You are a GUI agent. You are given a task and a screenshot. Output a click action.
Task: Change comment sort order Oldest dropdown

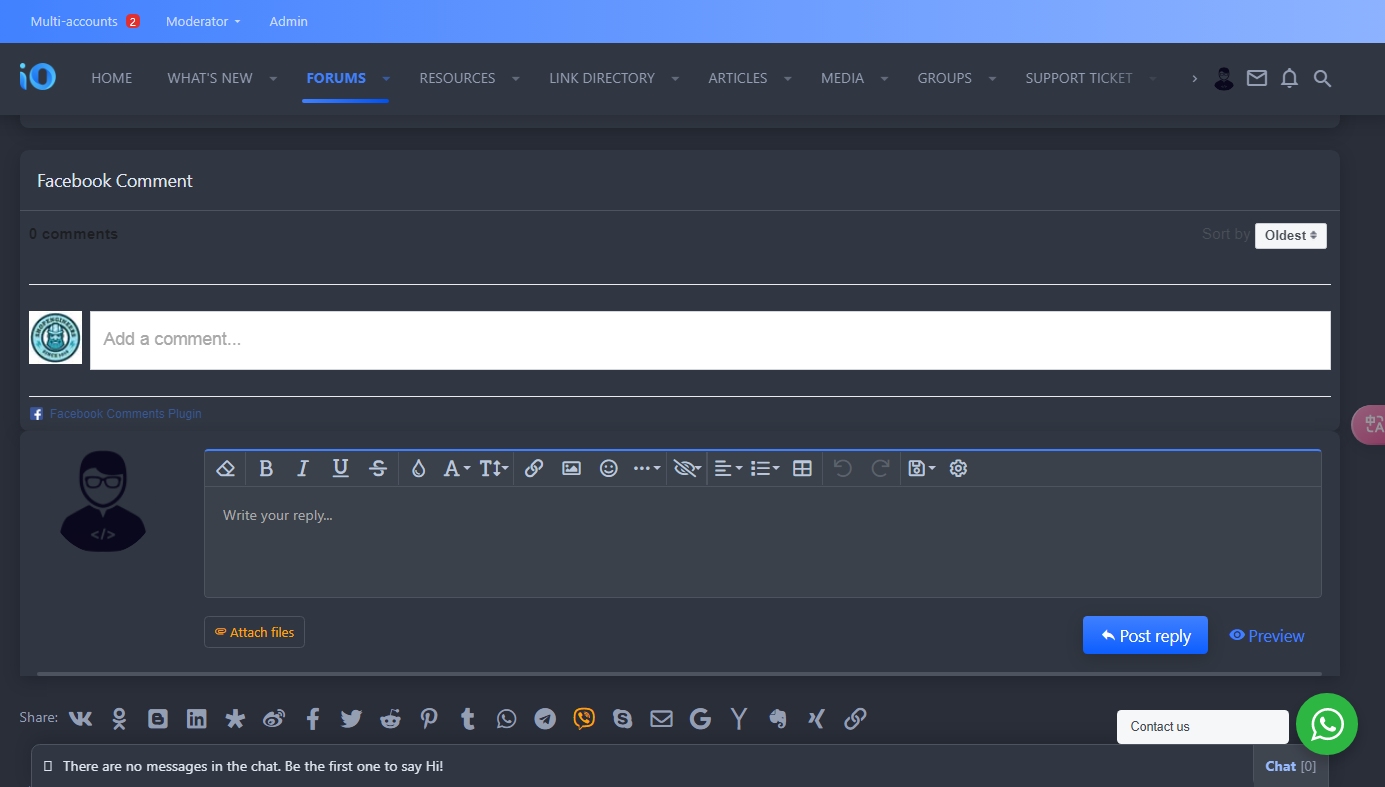click(1291, 235)
